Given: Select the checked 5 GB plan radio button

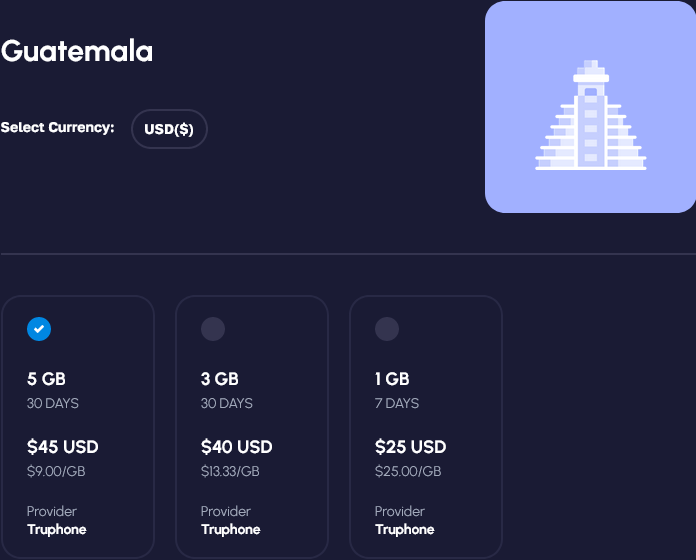Looking at the screenshot, I should tap(39, 329).
